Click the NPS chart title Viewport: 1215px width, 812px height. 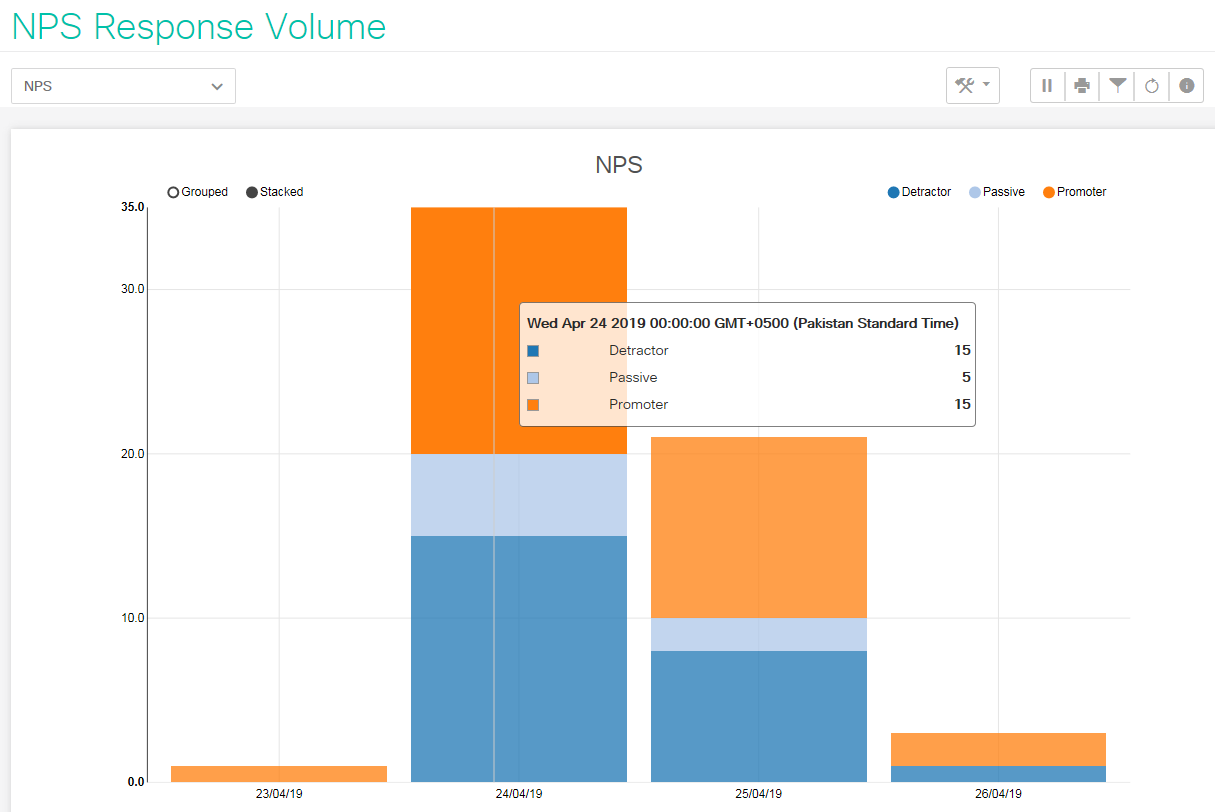618,166
